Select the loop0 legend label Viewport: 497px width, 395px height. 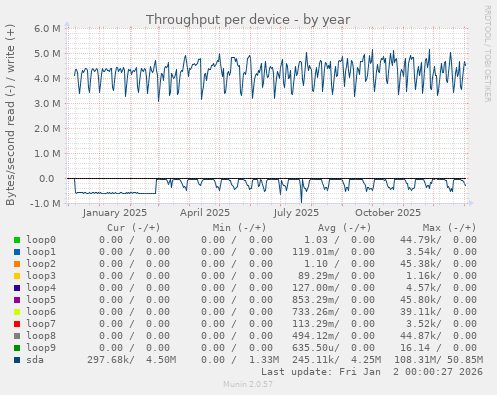coord(41,240)
